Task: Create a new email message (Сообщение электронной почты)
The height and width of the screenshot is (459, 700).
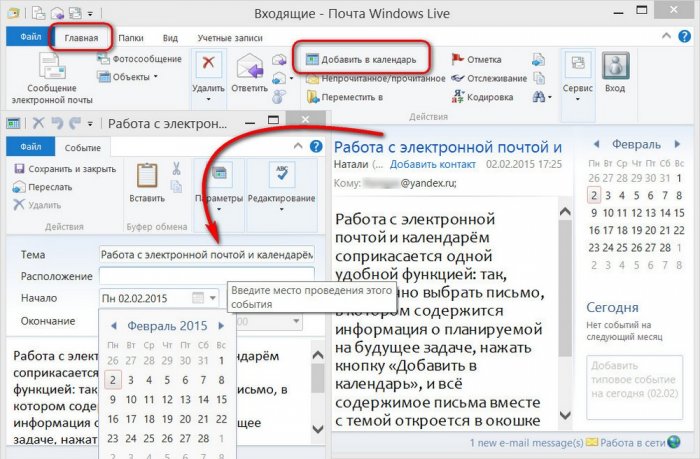Action: (x=52, y=79)
